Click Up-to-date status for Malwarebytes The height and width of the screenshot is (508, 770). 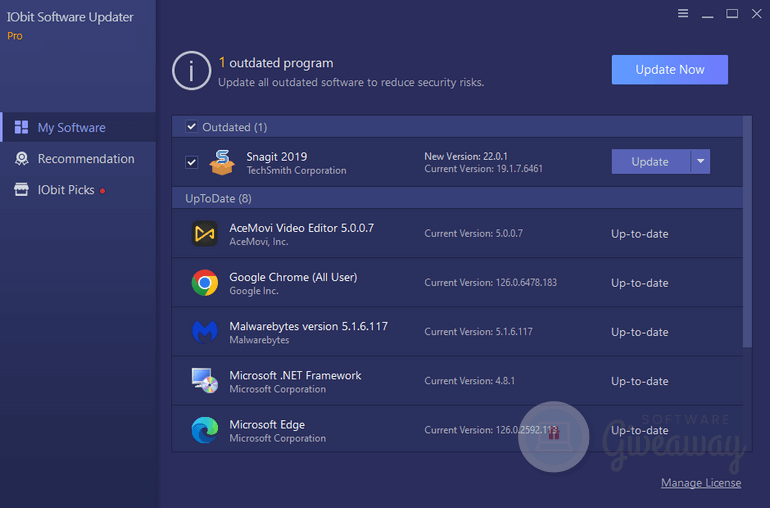pyautogui.click(x=639, y=332)
